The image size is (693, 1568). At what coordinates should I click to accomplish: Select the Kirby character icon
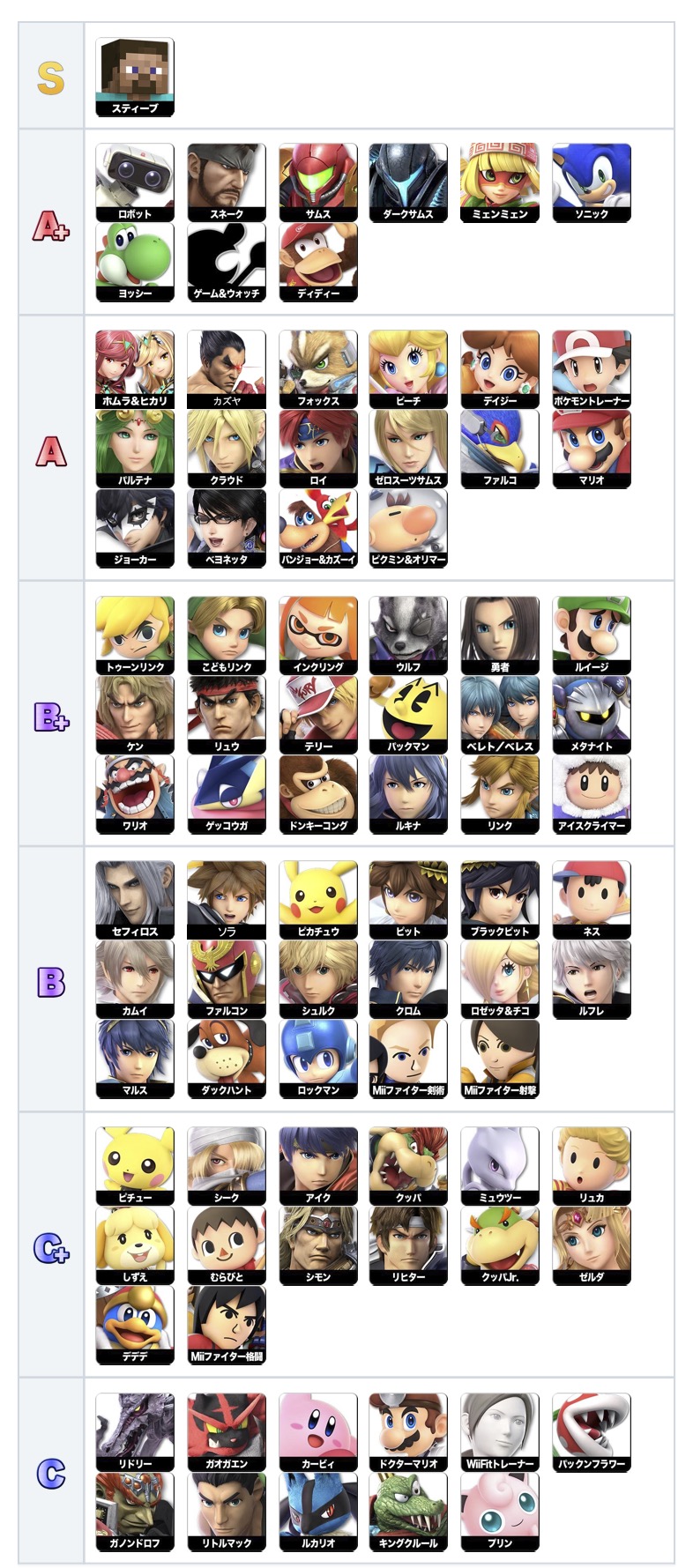click(317, 1432)
